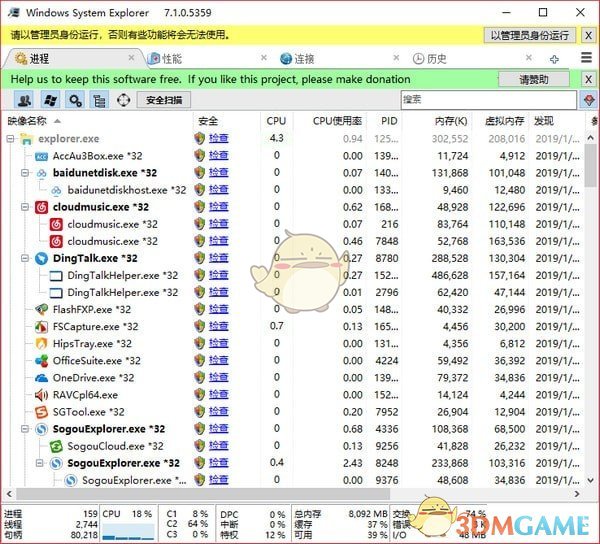
Task: Collapse the DingTalk.exe *32 tree node
Action: point(24,258)
